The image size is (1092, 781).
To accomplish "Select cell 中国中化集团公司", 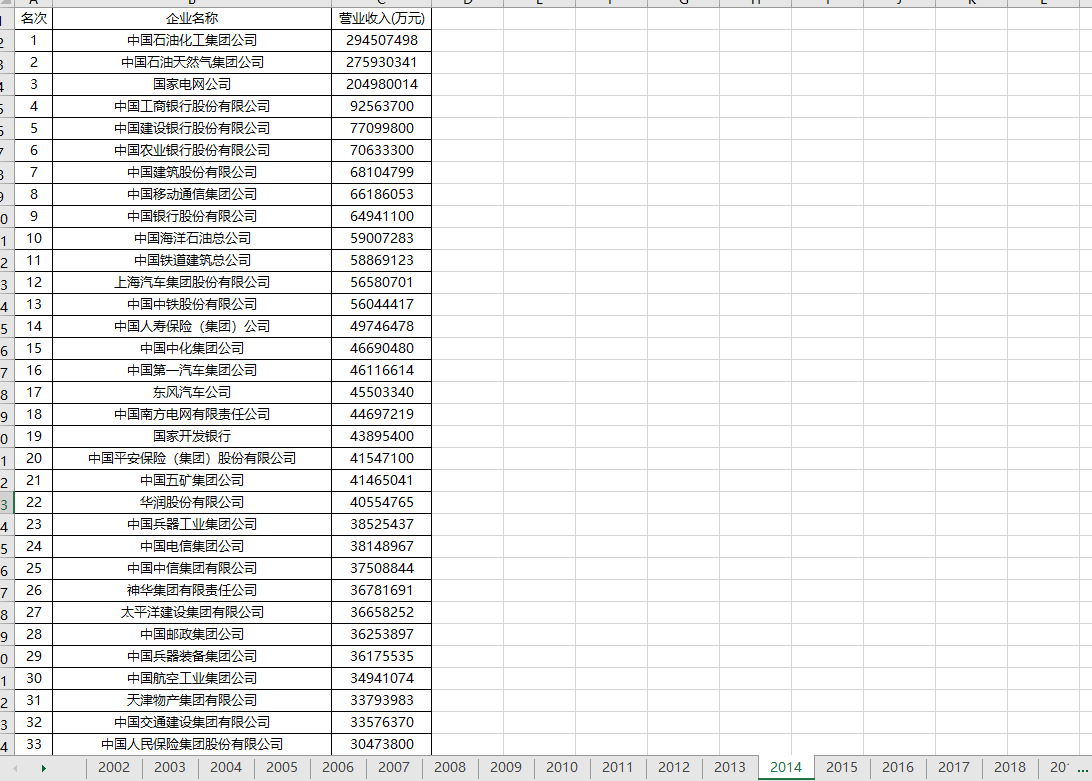I will click(192, 348).
